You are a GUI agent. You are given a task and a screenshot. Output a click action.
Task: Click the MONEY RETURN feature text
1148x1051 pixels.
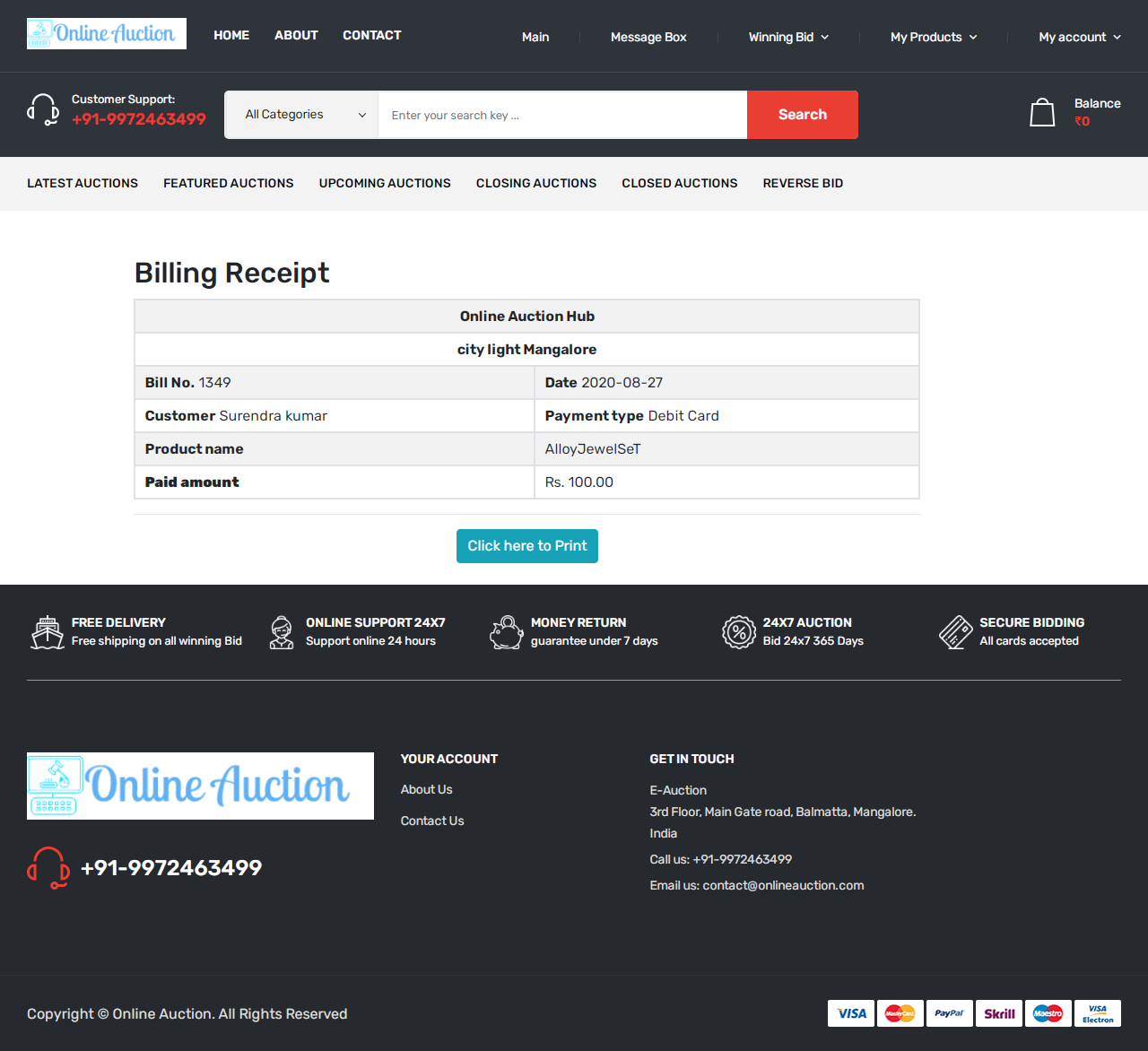pos(578,622)
